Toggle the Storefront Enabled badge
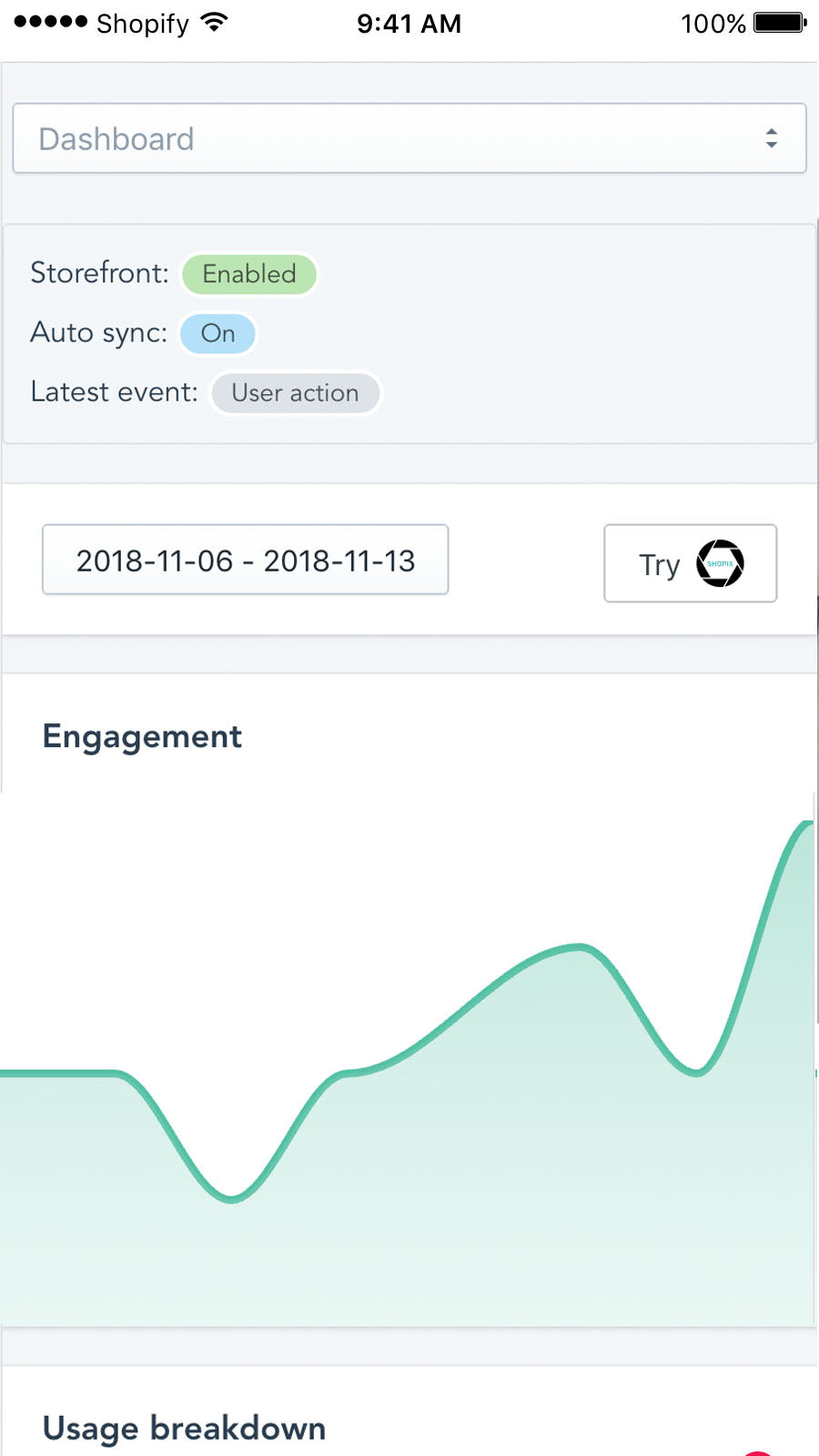The image size is (819, 1456). click(249, 274)
